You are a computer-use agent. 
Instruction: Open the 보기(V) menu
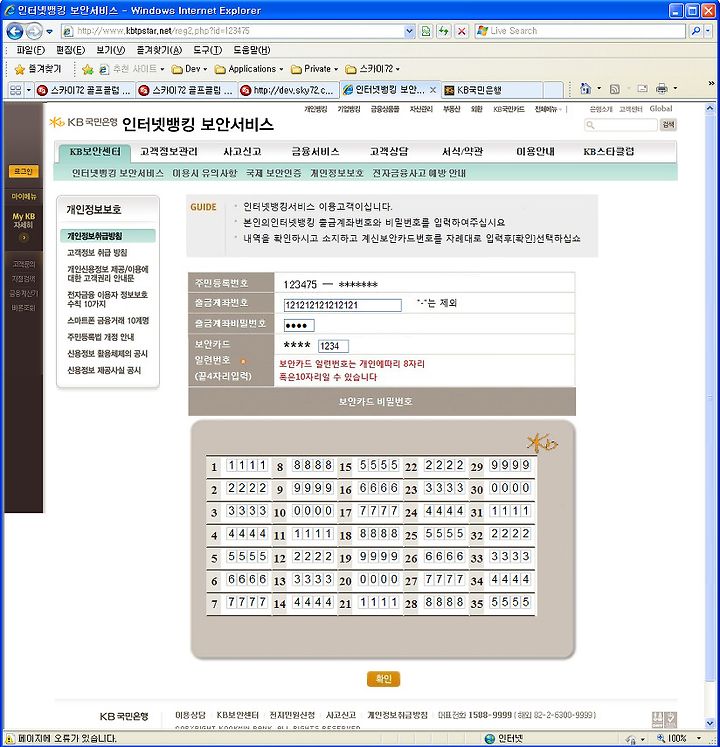[111, 50]
